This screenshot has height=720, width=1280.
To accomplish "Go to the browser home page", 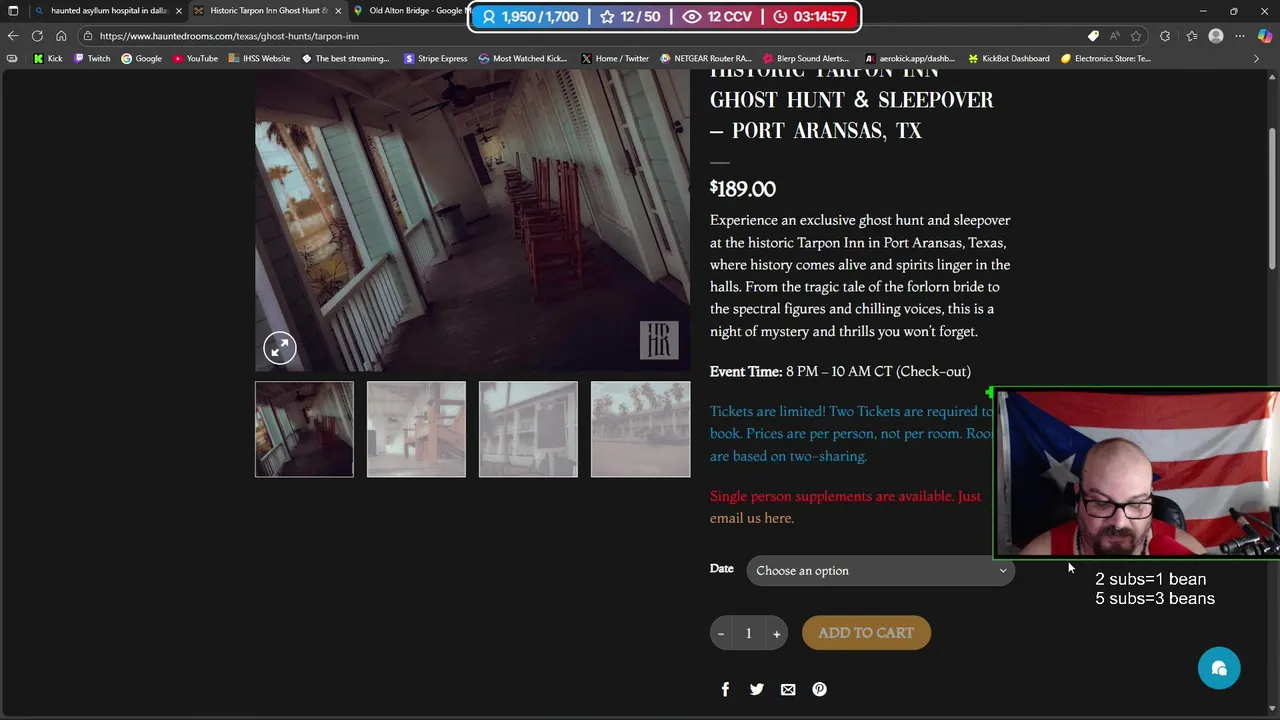I will (61, 36).
